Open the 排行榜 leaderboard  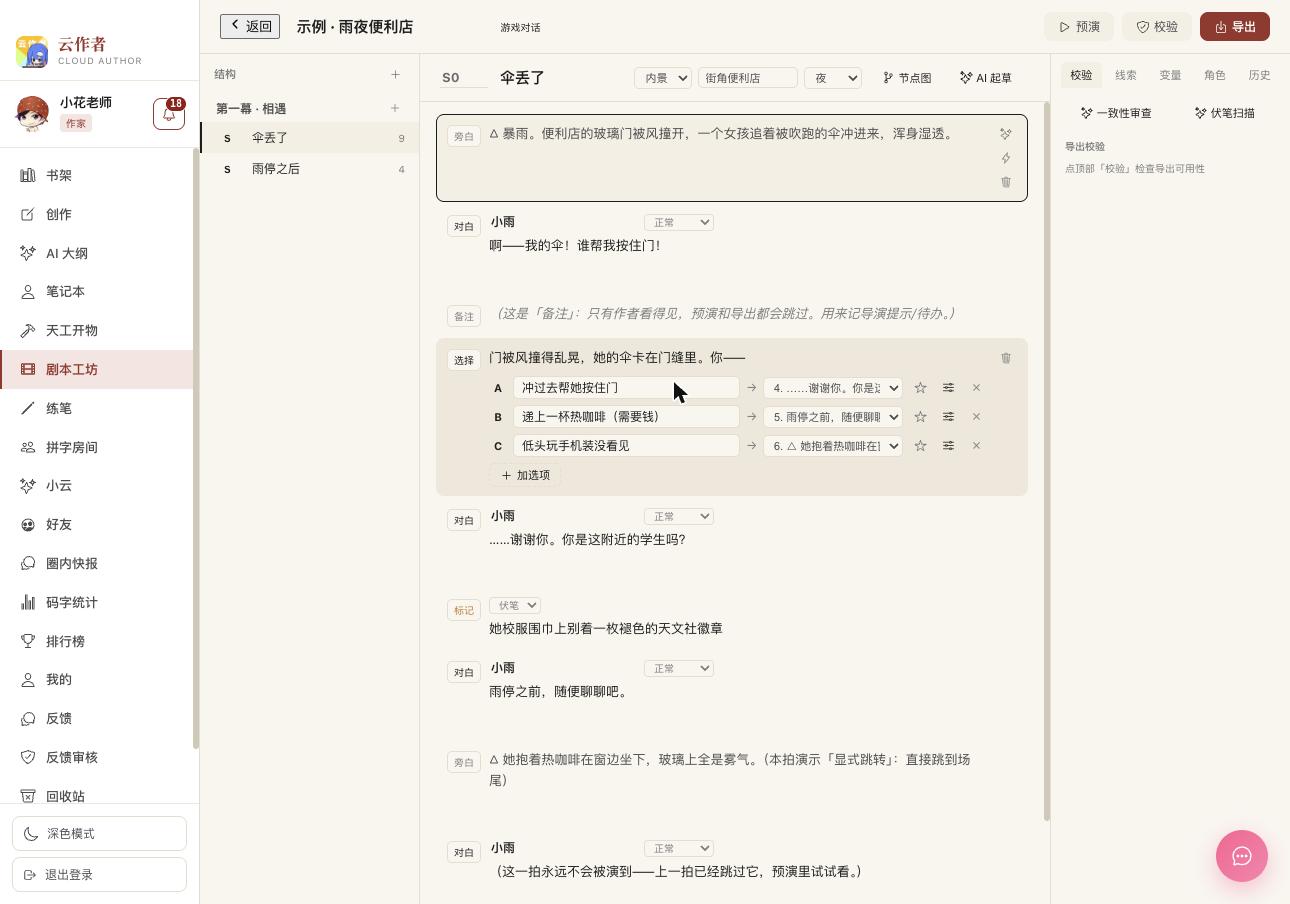point(97,642)
